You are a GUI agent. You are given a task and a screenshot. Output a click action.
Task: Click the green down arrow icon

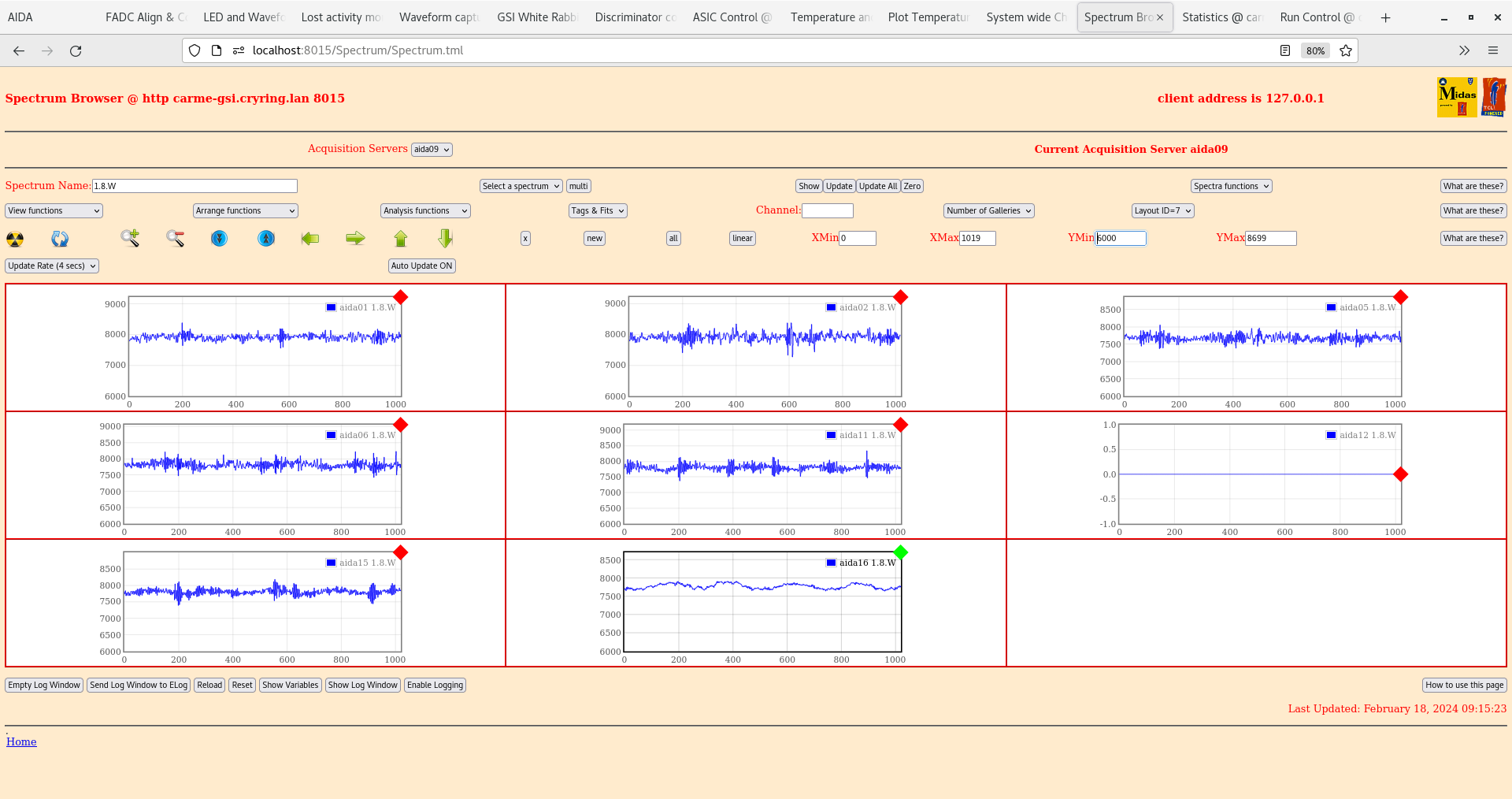(446, 238)
